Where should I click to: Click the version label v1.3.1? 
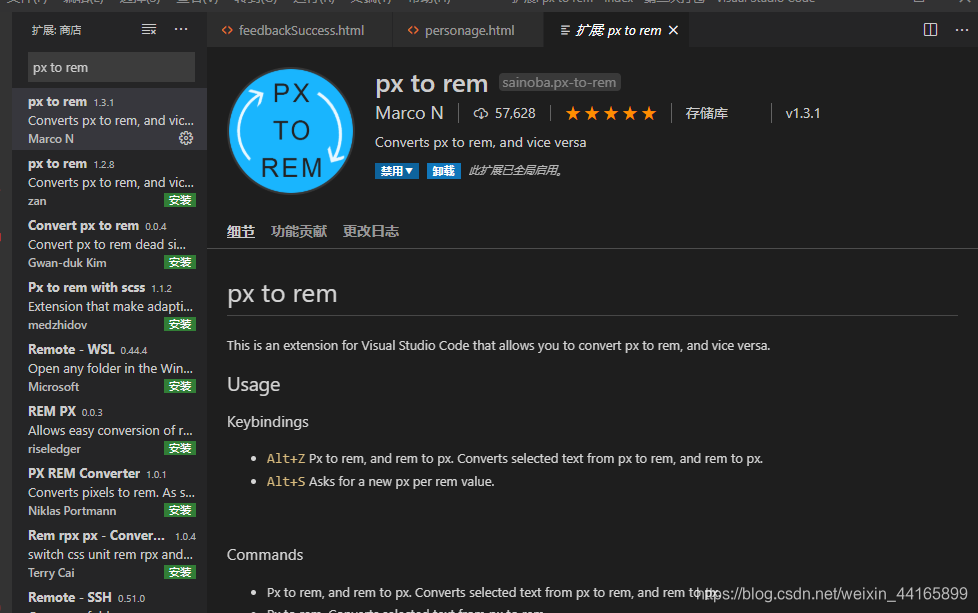(803, 113)
